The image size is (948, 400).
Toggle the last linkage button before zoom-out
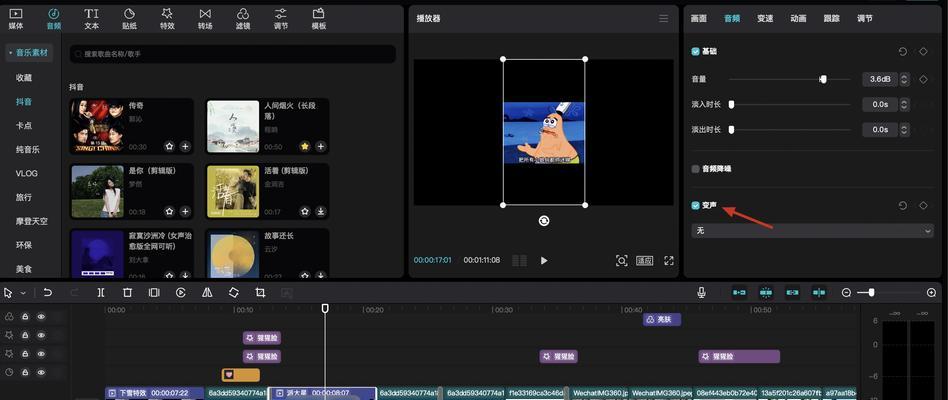tap(819, 292)
